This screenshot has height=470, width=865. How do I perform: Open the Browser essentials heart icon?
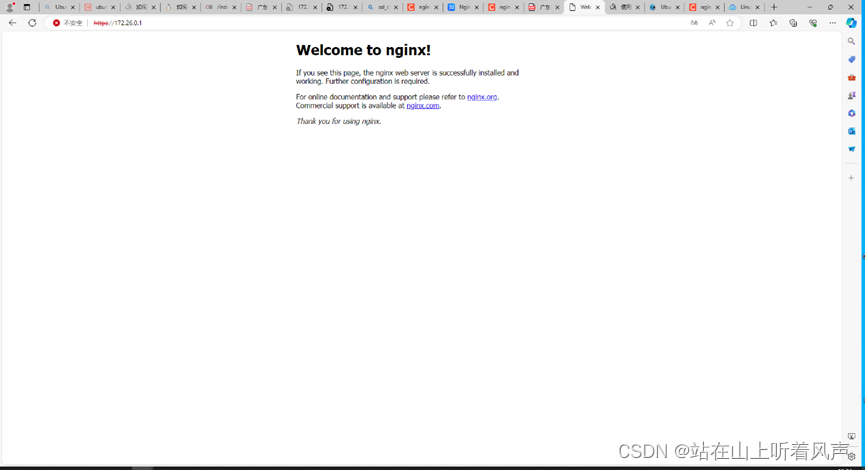click(813, 23)
